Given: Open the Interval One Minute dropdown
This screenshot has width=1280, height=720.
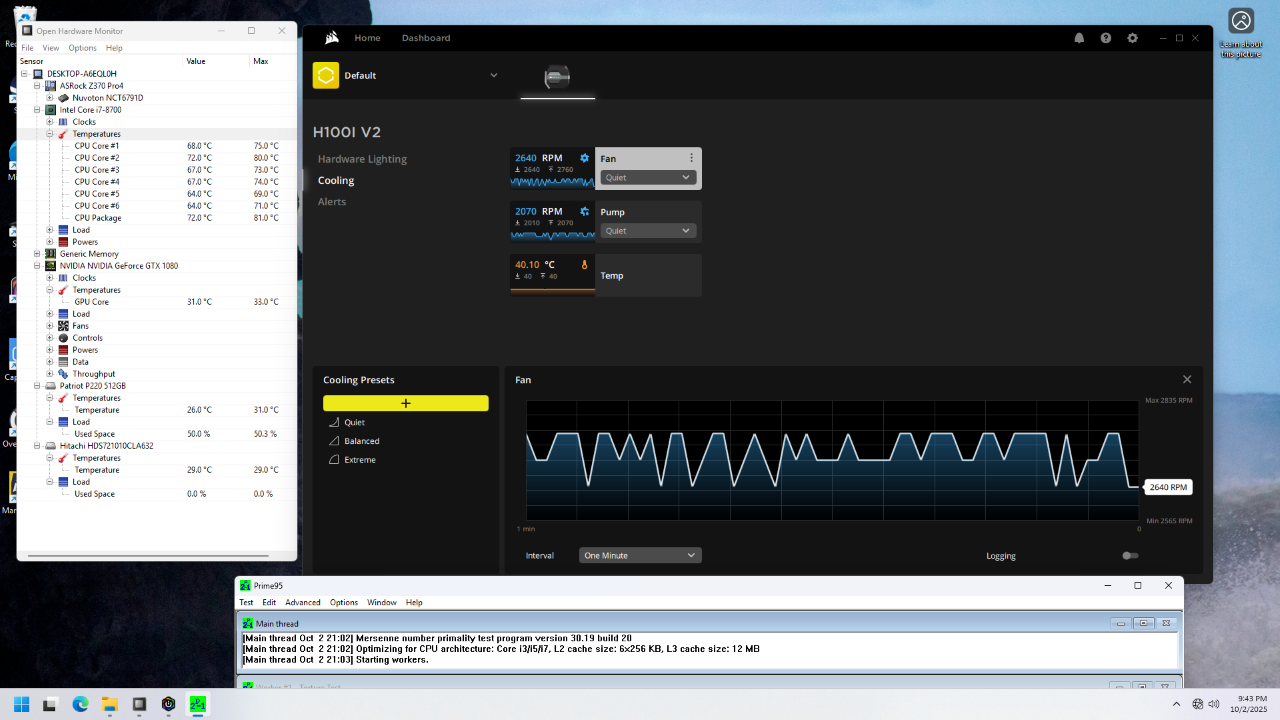Looking at the screenshot, I should point(640,555).
